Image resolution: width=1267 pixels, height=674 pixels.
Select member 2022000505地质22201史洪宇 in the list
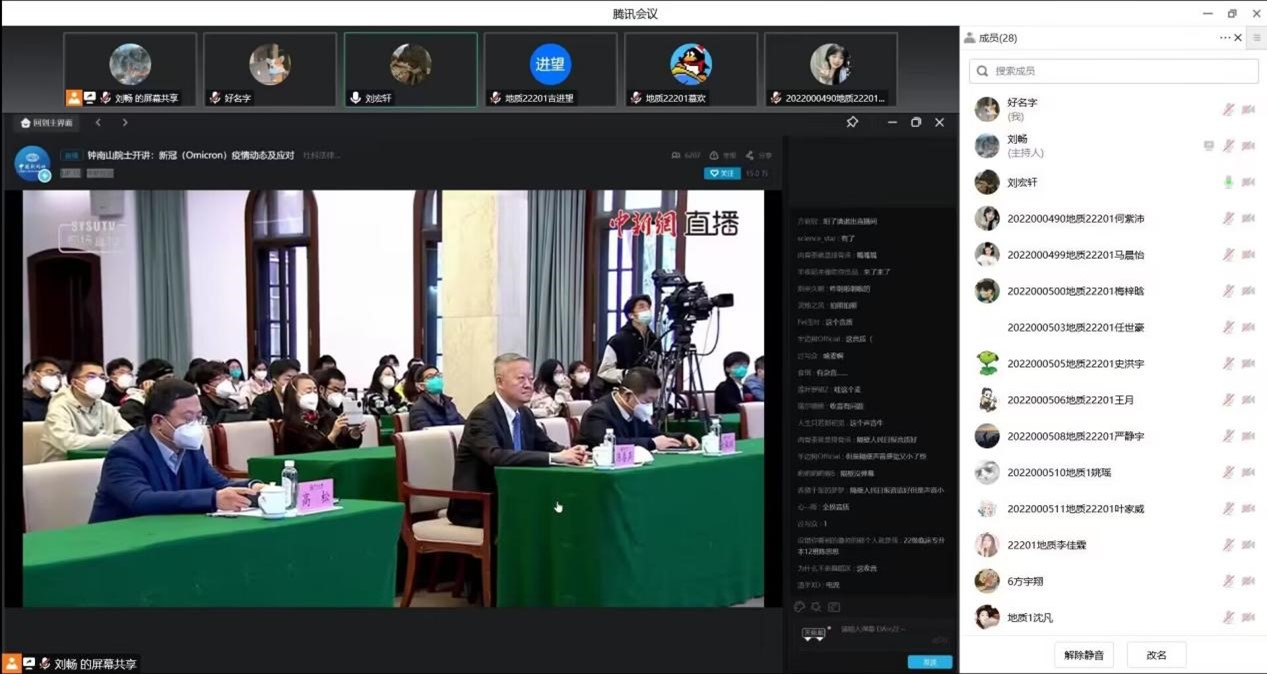tap(1075, 364)
